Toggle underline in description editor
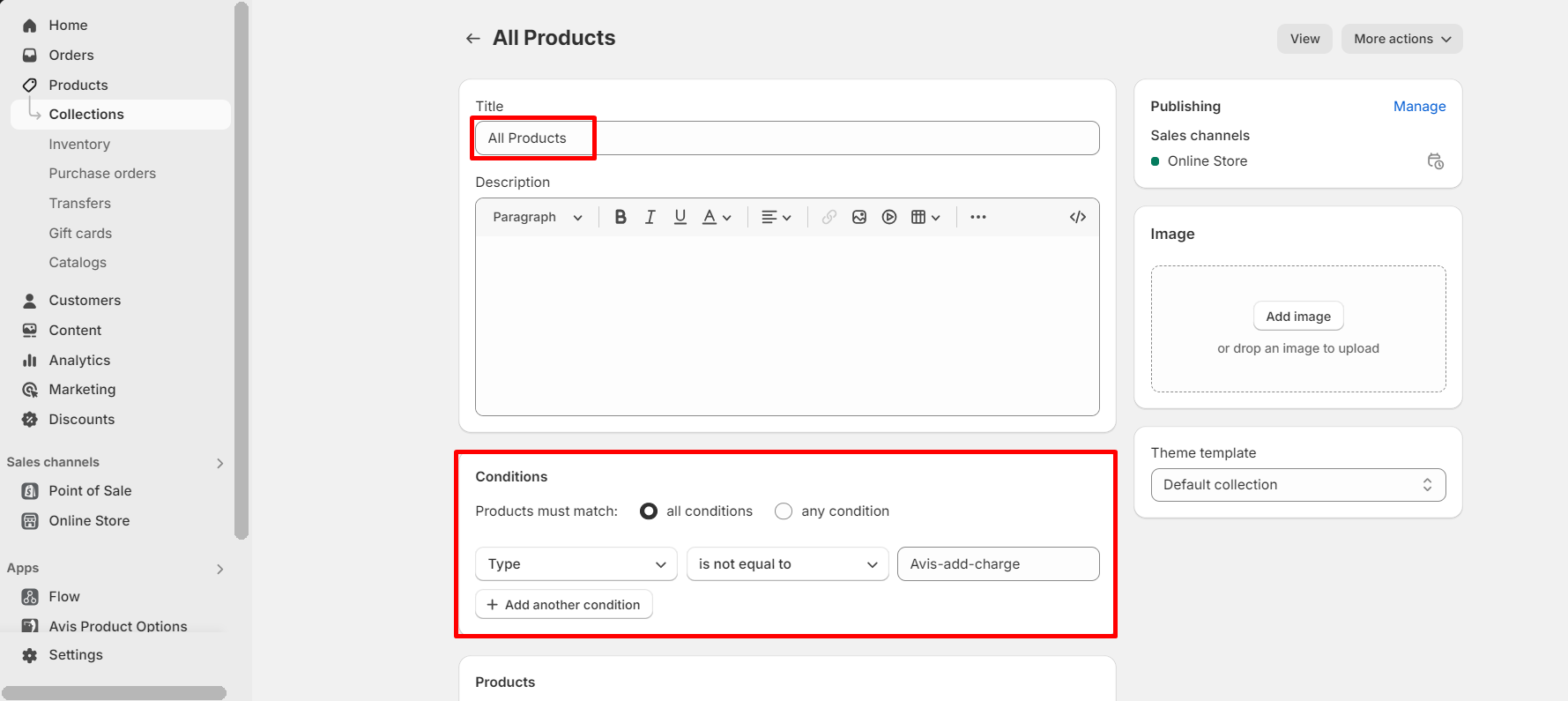 tap(680, 217)
